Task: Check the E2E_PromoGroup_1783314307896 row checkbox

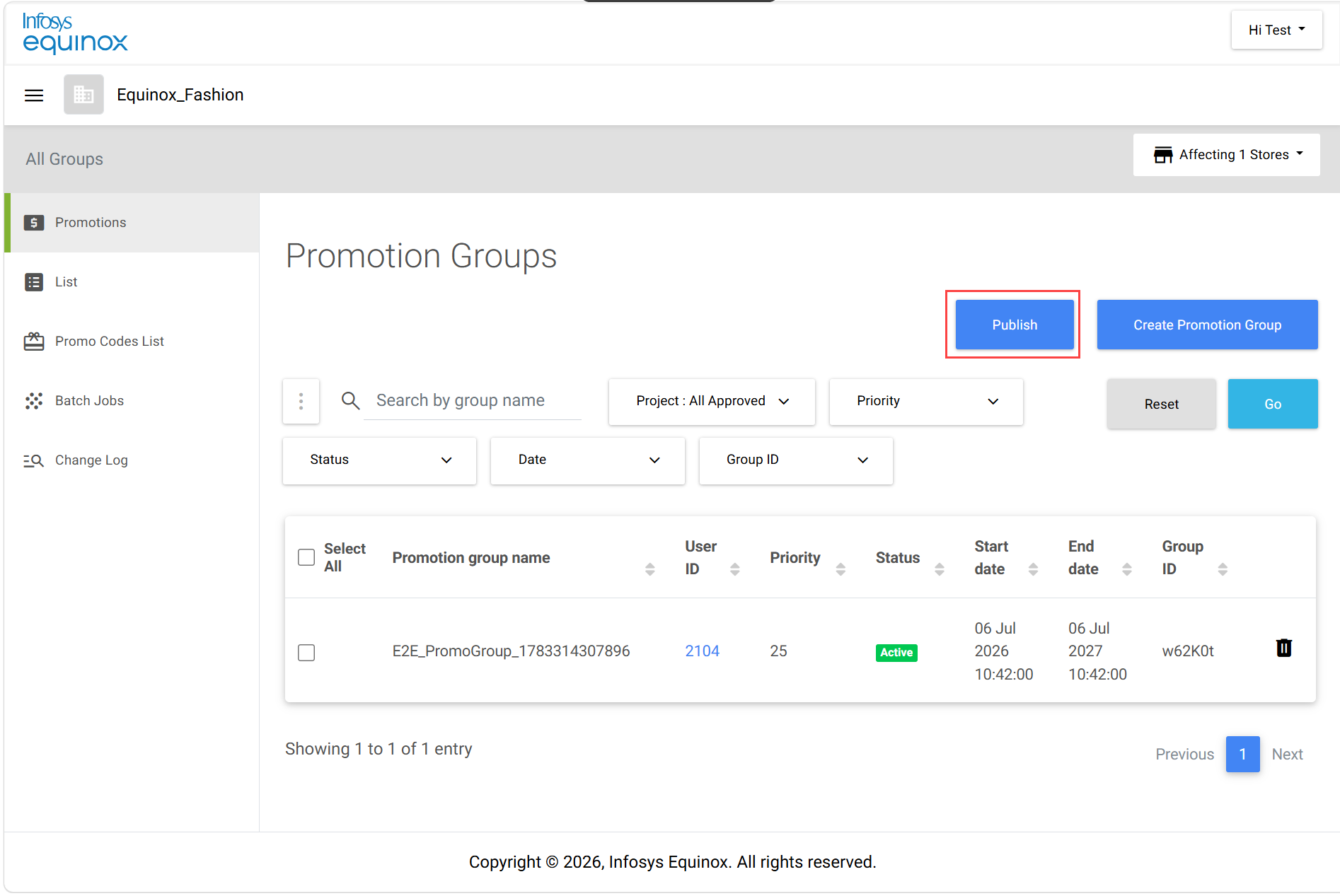Action: tap(306, 652)
